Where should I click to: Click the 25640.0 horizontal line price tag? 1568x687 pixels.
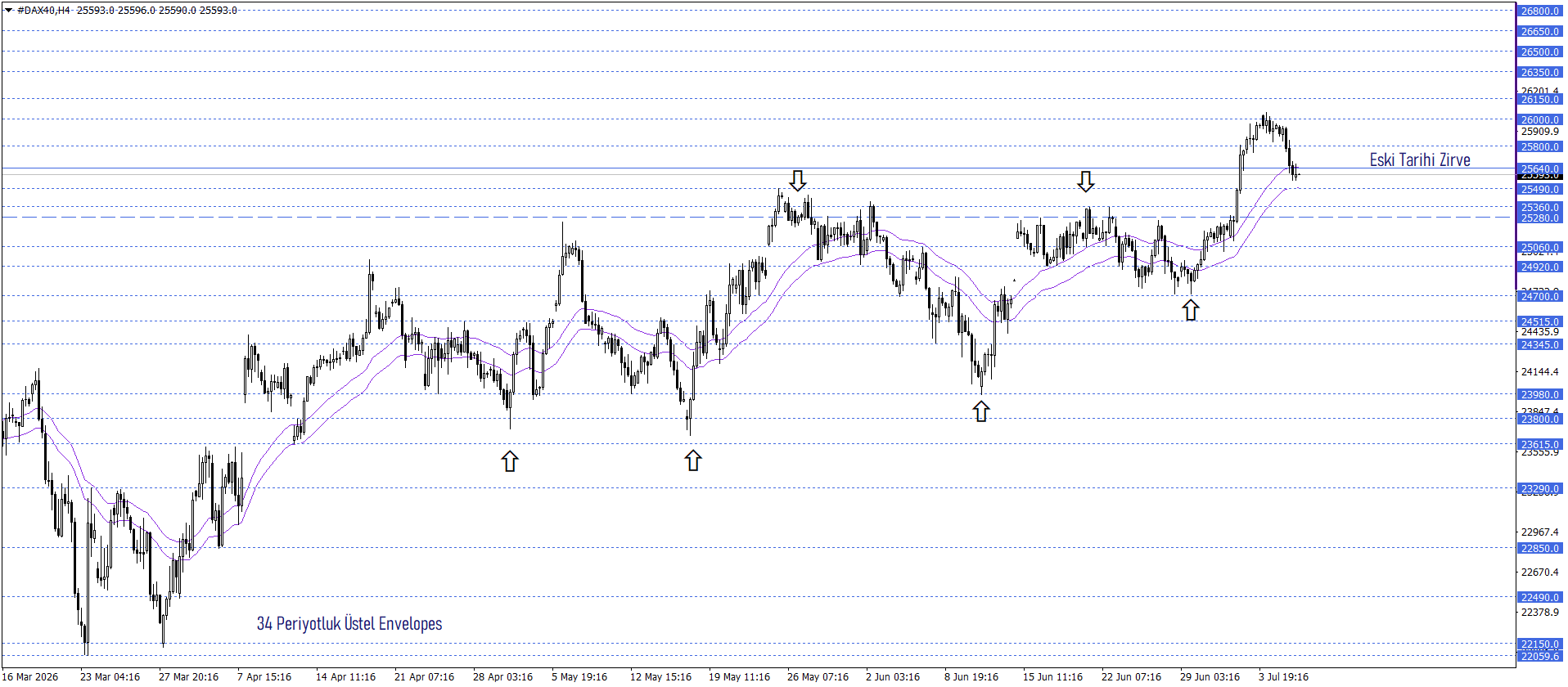[1539, 168]
